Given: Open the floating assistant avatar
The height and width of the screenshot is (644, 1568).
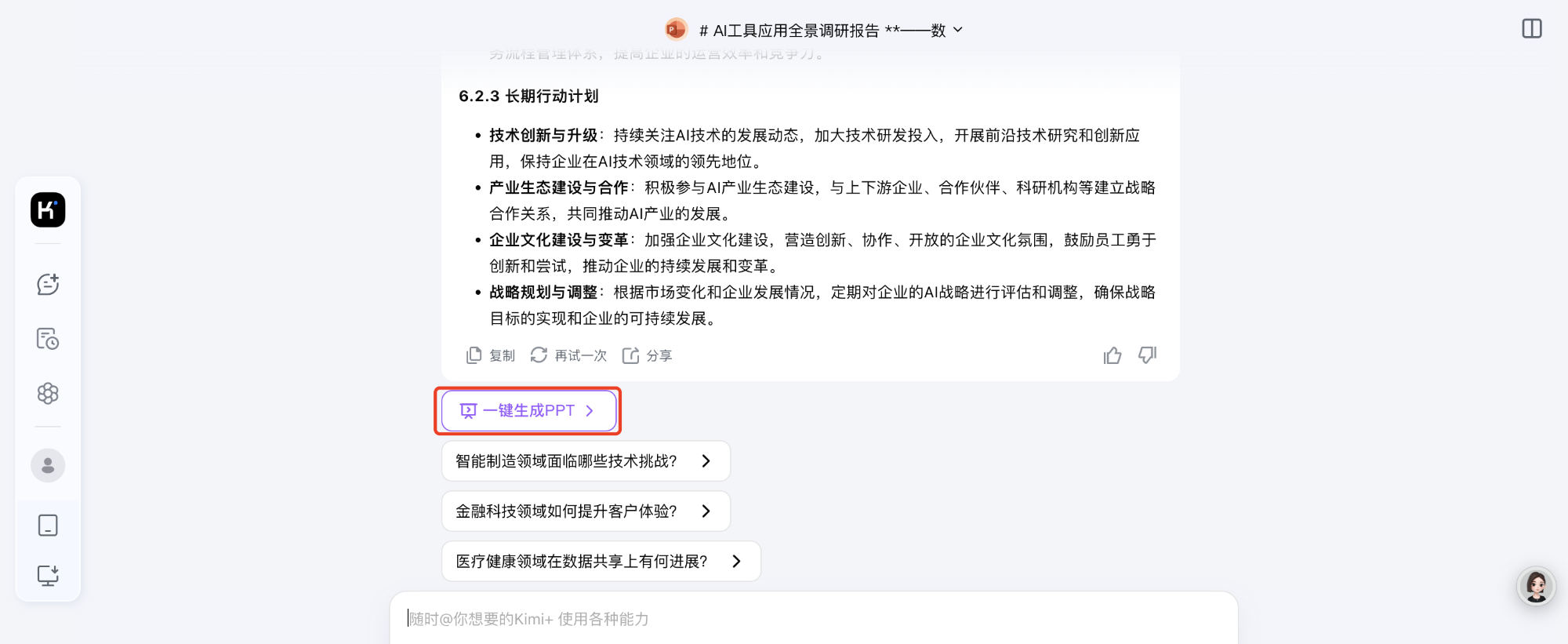Looking at the screenshot, I should click(x=1535, y=586).
